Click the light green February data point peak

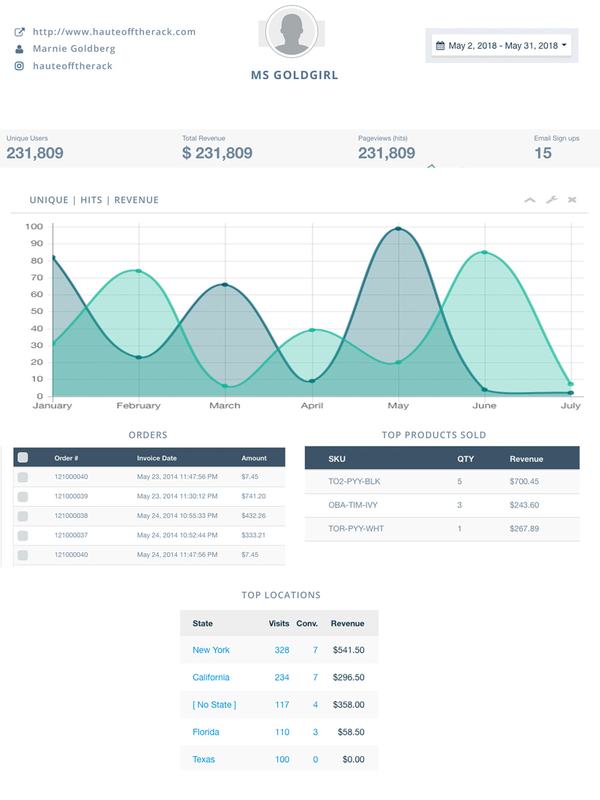139,271
